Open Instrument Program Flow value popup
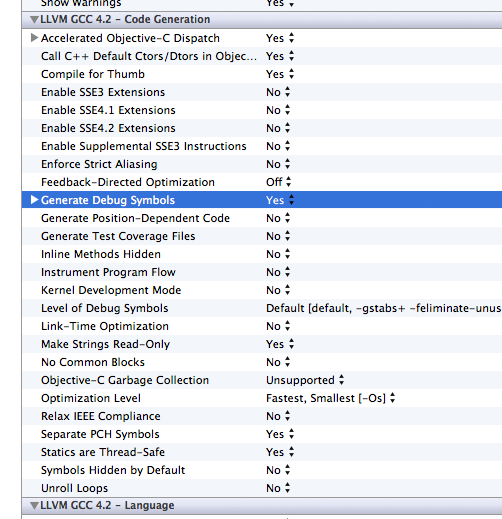This screenshot has height=519, width=502. tap(278, 272)
